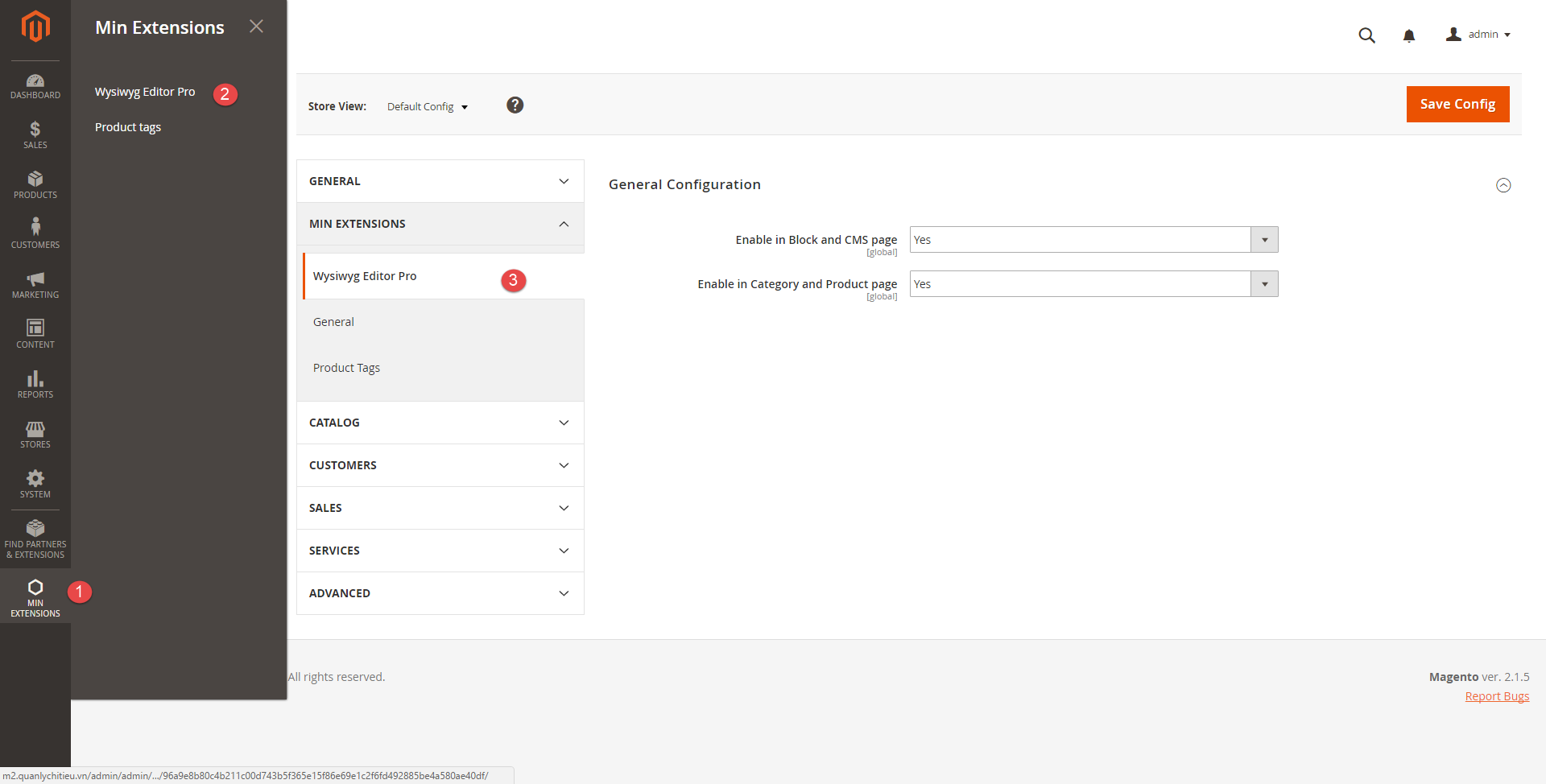The height and width of the screenshot is (784, 1546).
Task: Click the 'Store View:' label
Action: [337, 106]
